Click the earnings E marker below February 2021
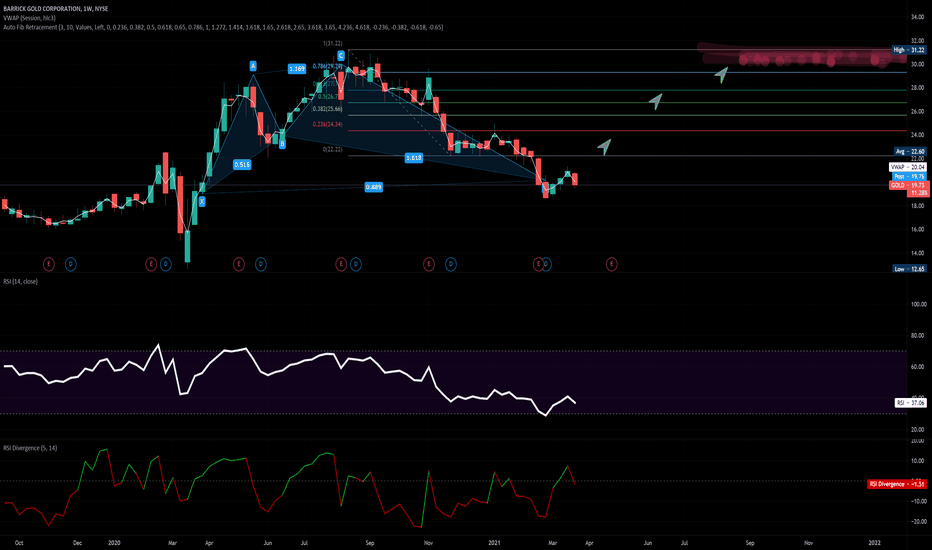932x550 pixels. click(x=538, y=263)
